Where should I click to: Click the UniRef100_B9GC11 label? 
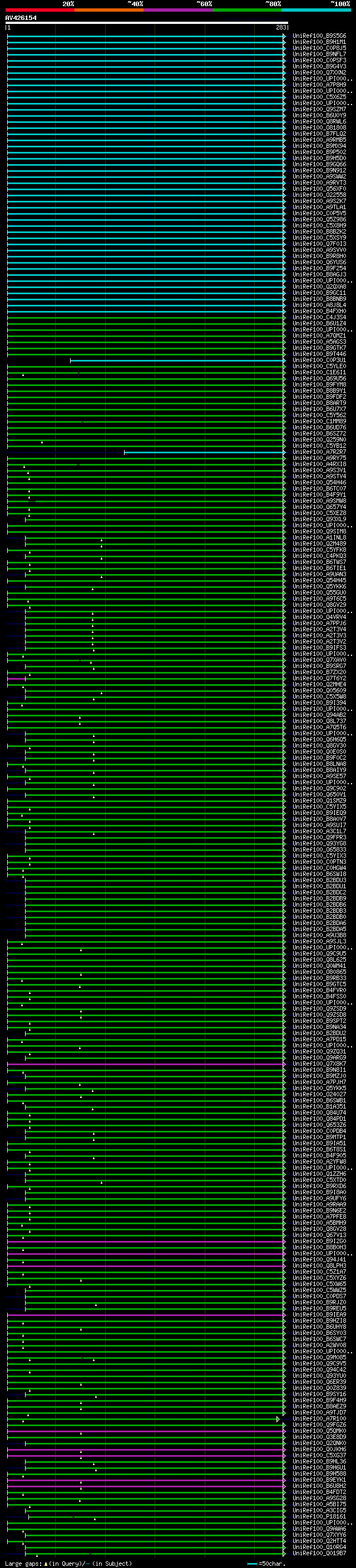click(319, 293)
